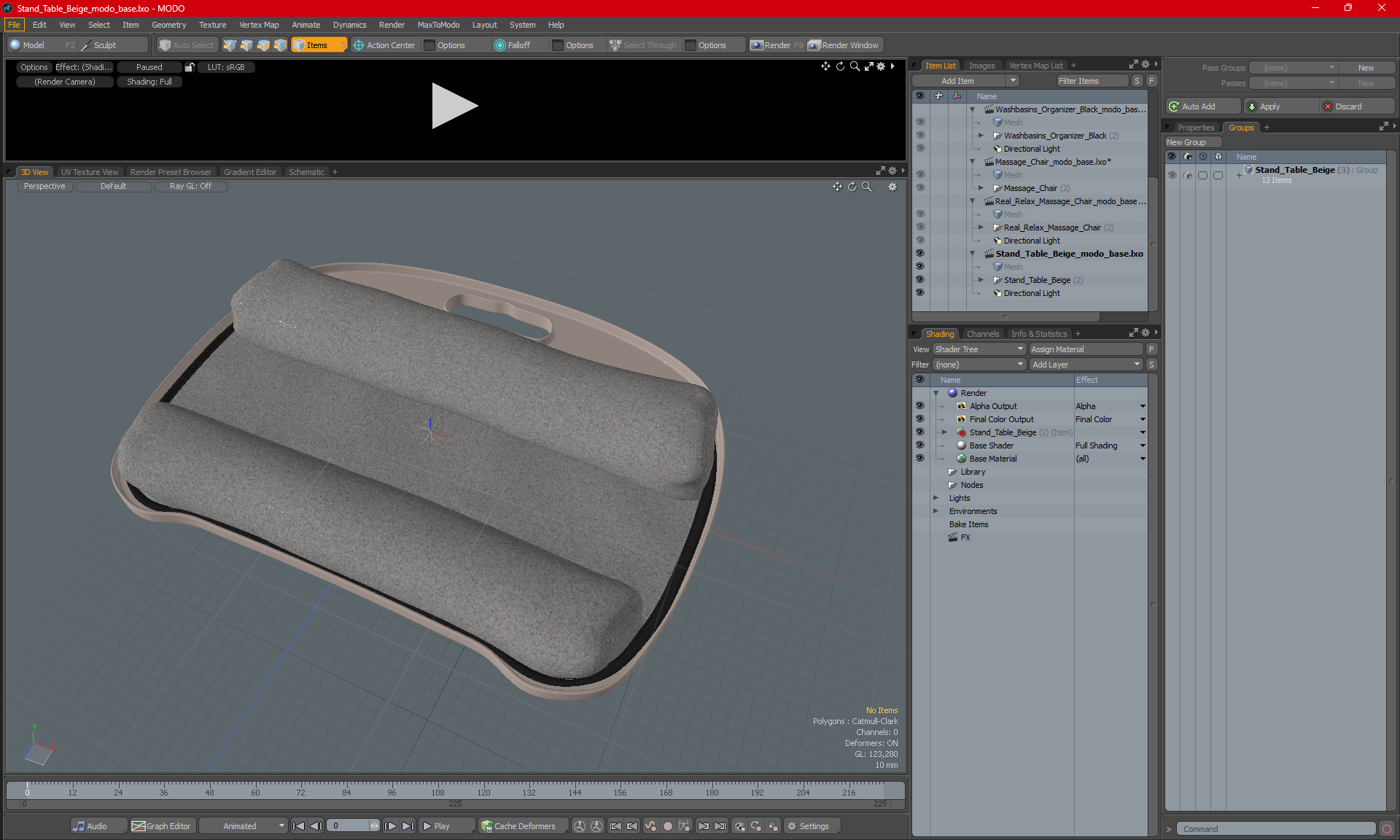Screen dimensions: 1400x840
Task: Open the Graph Editor
Action: (x=162, y=826)
